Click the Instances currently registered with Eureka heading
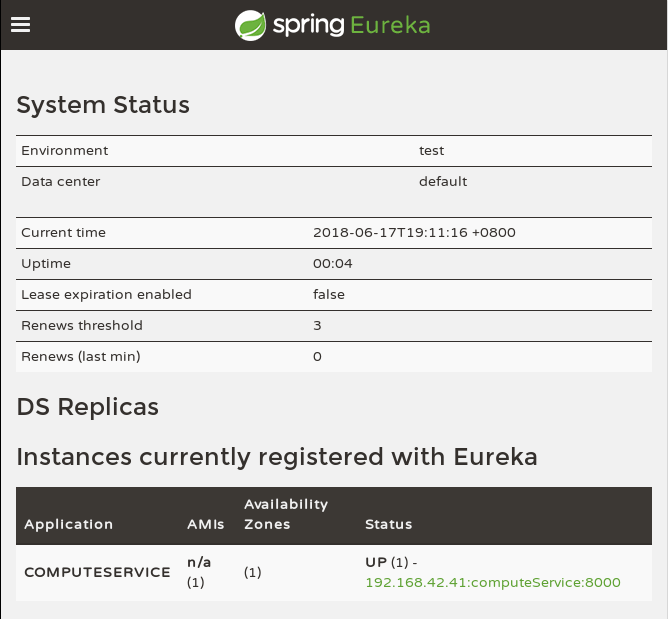Image resolution: width=668 pixels, height=619 pixels. pyautogui.click(x=277, y=457)
